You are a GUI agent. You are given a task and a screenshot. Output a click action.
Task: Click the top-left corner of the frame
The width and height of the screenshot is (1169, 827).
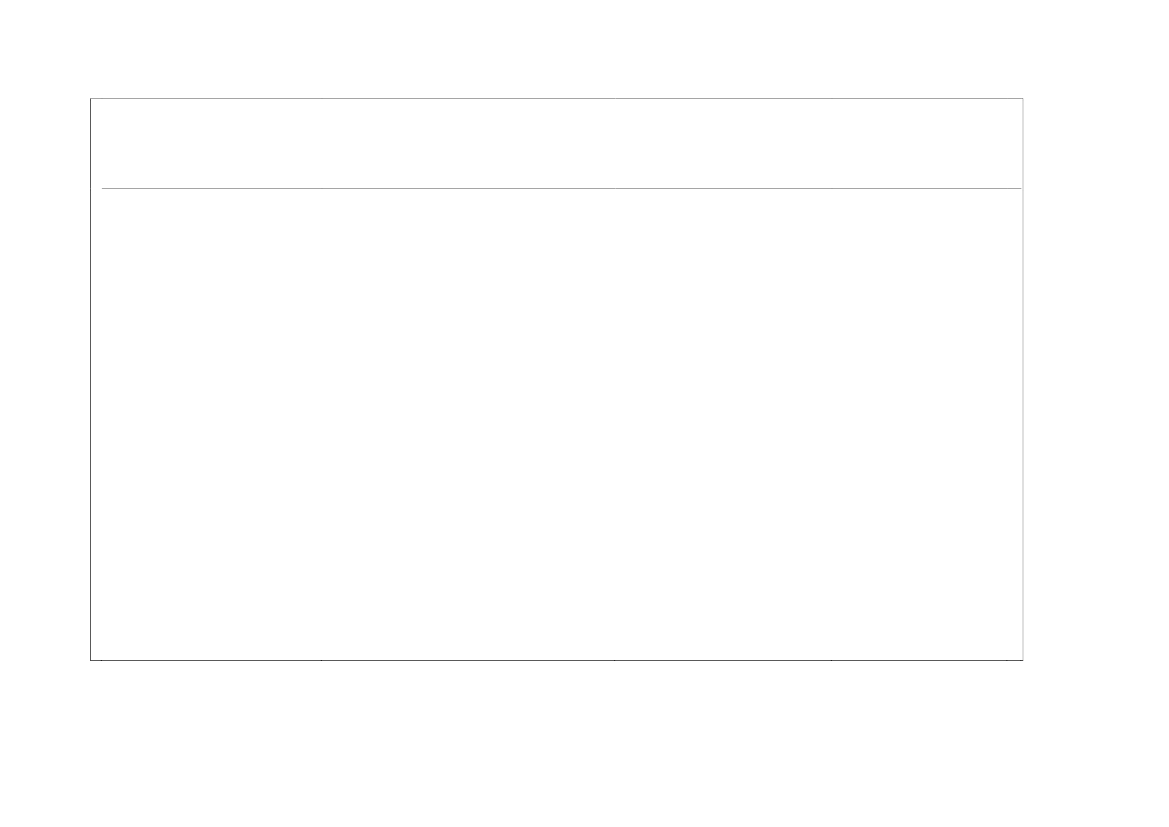pos(91,98)
